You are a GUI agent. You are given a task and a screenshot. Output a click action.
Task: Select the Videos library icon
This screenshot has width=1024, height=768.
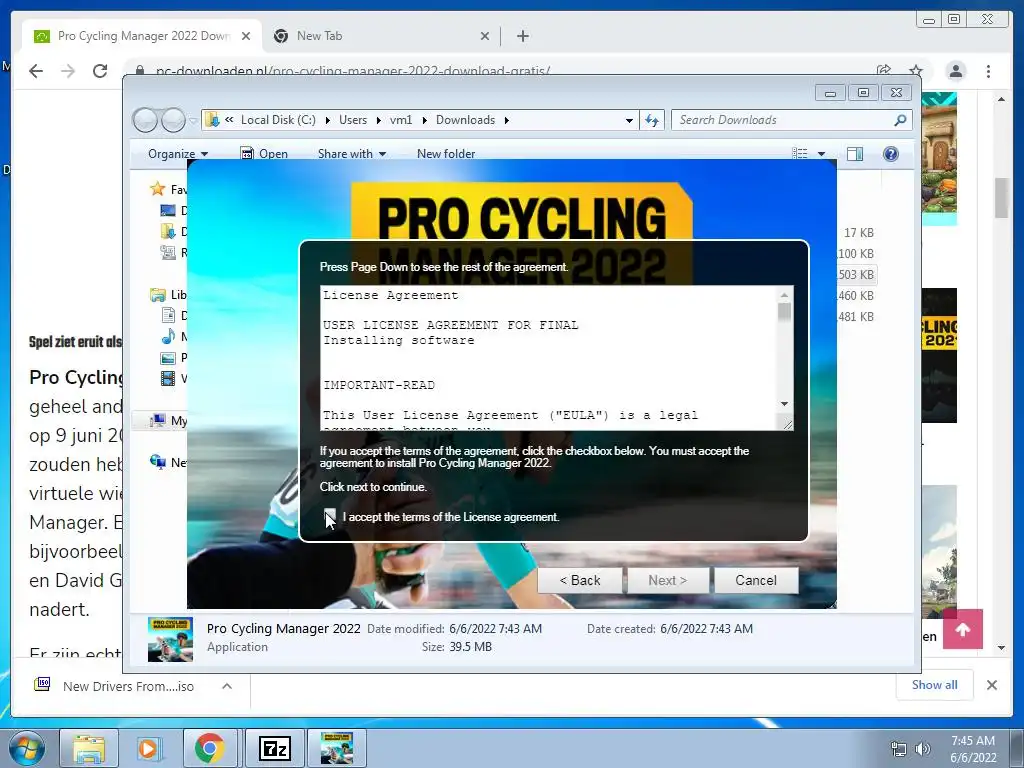pyautogui.click(x=168, y=378)
